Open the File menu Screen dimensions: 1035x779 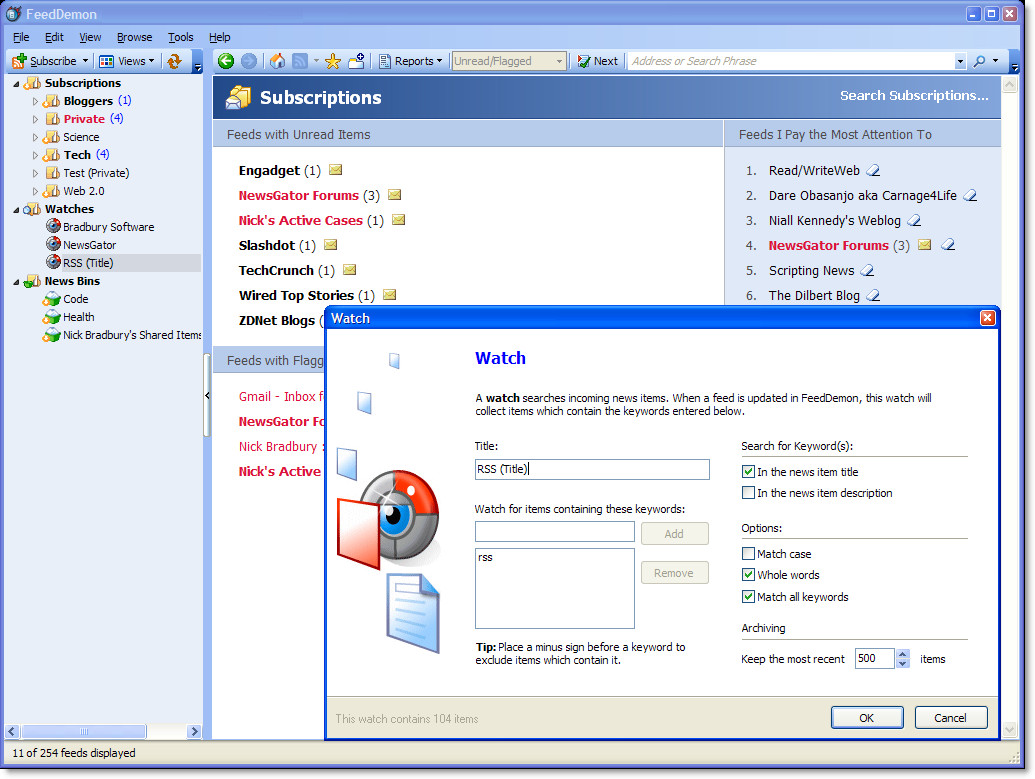click(21, 37)
